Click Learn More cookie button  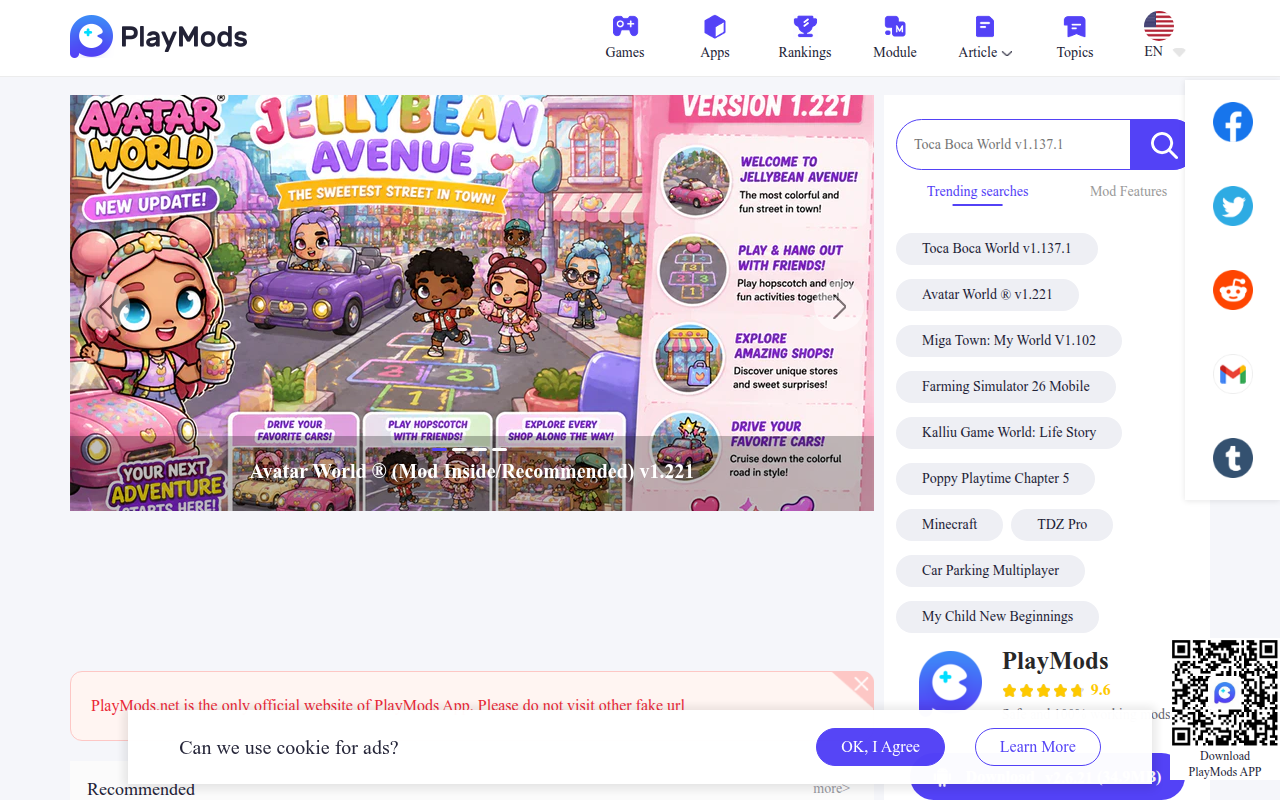(1038, 747)
